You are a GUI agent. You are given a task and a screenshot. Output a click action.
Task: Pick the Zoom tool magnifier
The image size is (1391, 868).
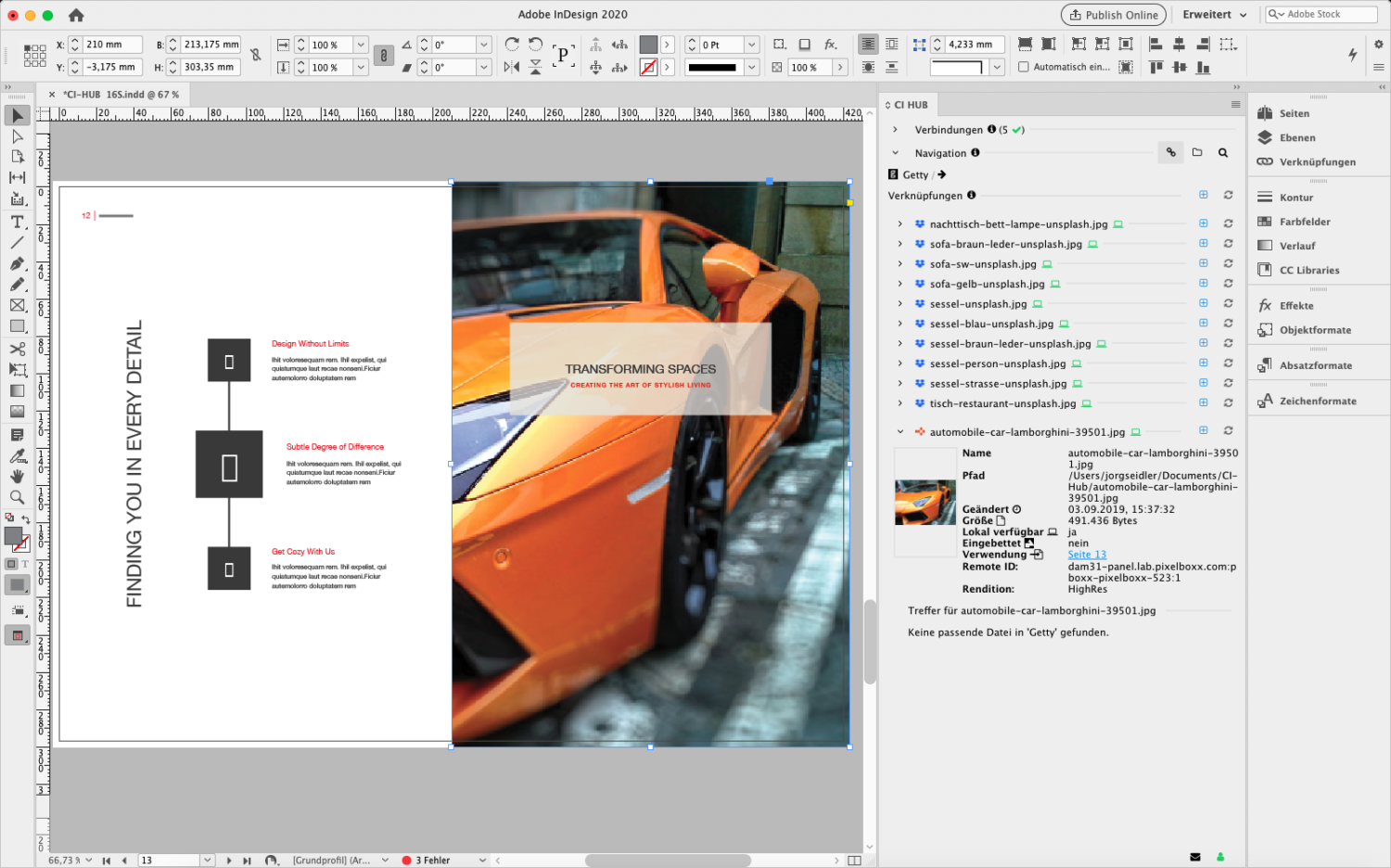17,497
